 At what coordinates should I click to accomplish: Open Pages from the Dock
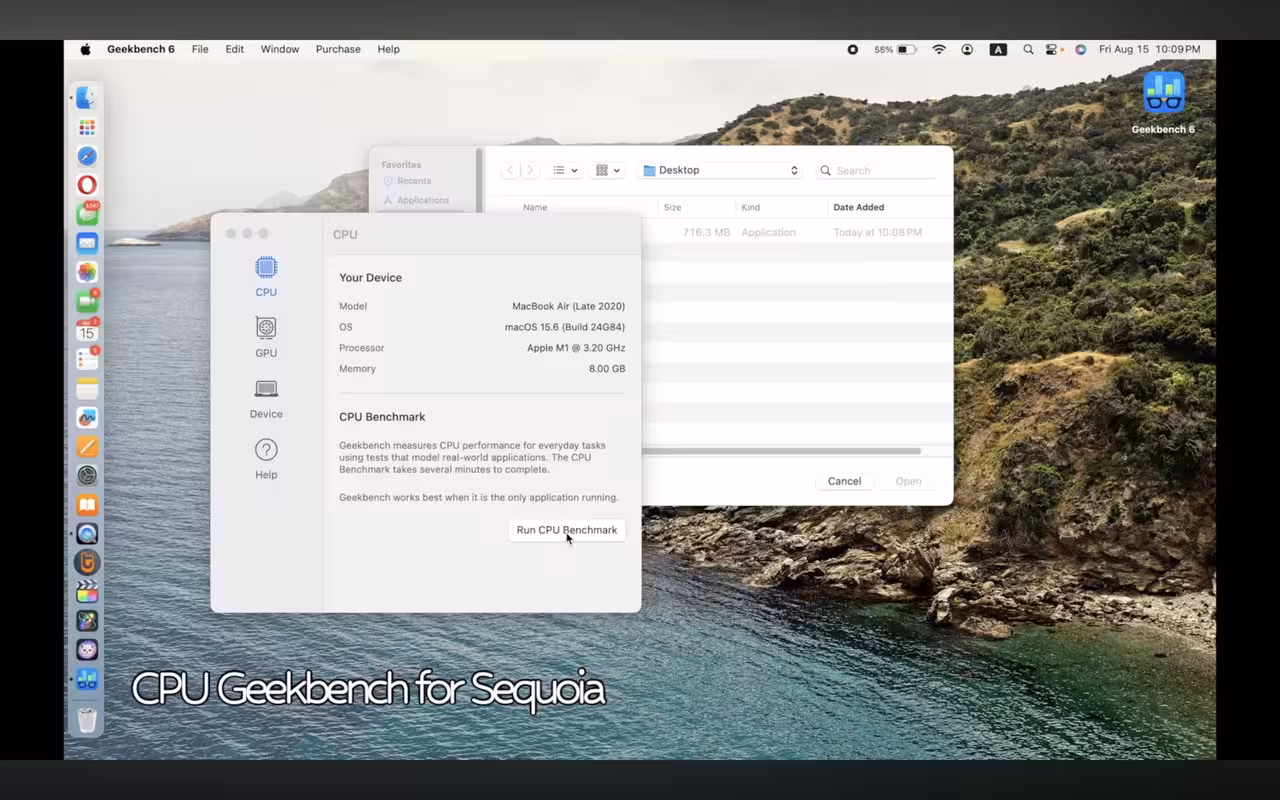point(87,447)
